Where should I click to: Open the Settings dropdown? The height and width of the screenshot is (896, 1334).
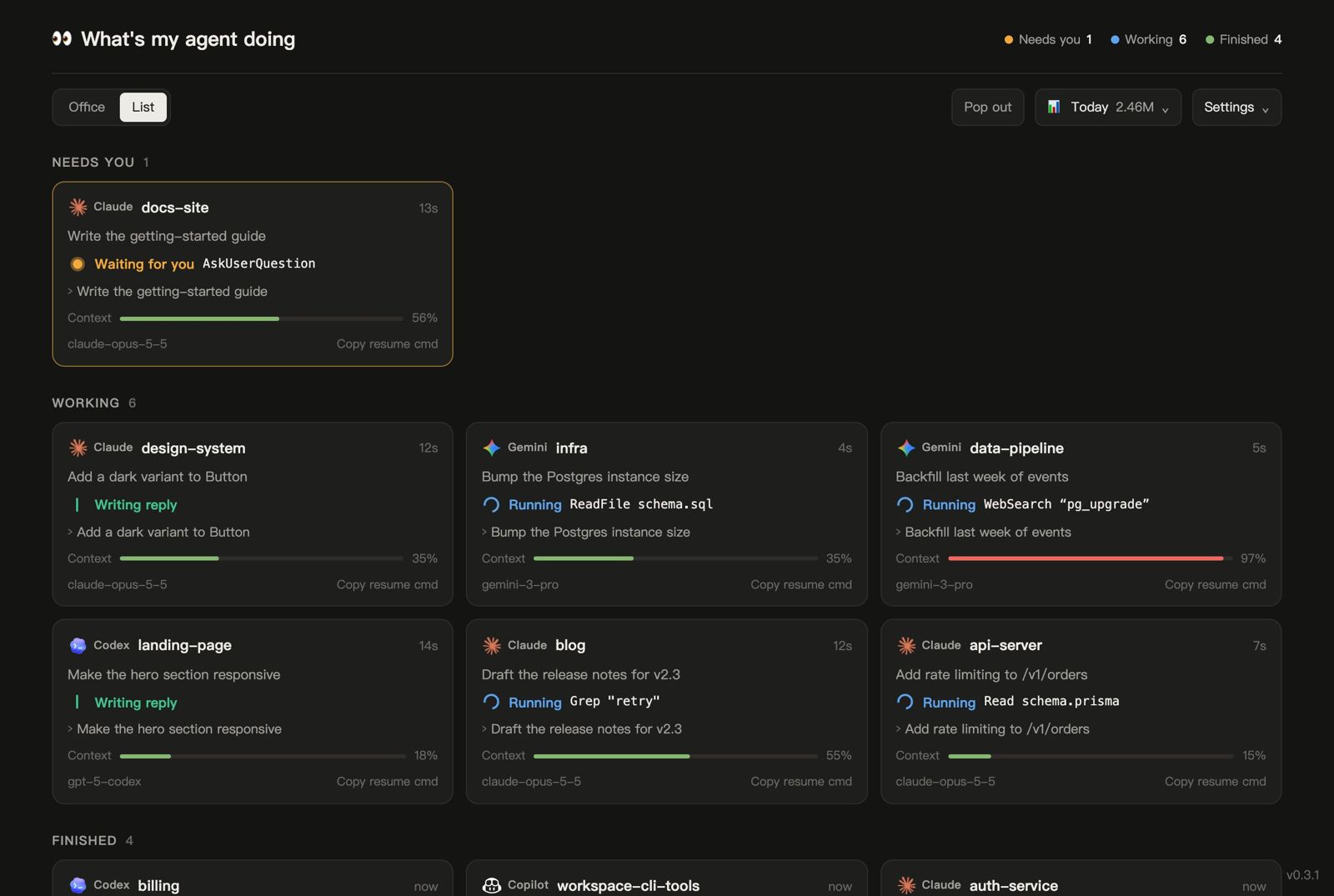pyautogui.click(x=1236, y=107)
